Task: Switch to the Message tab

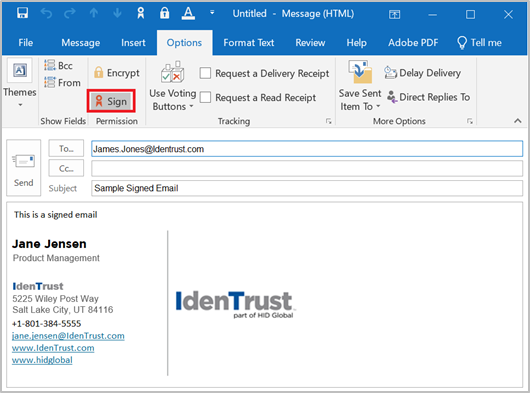Action: 80,43
